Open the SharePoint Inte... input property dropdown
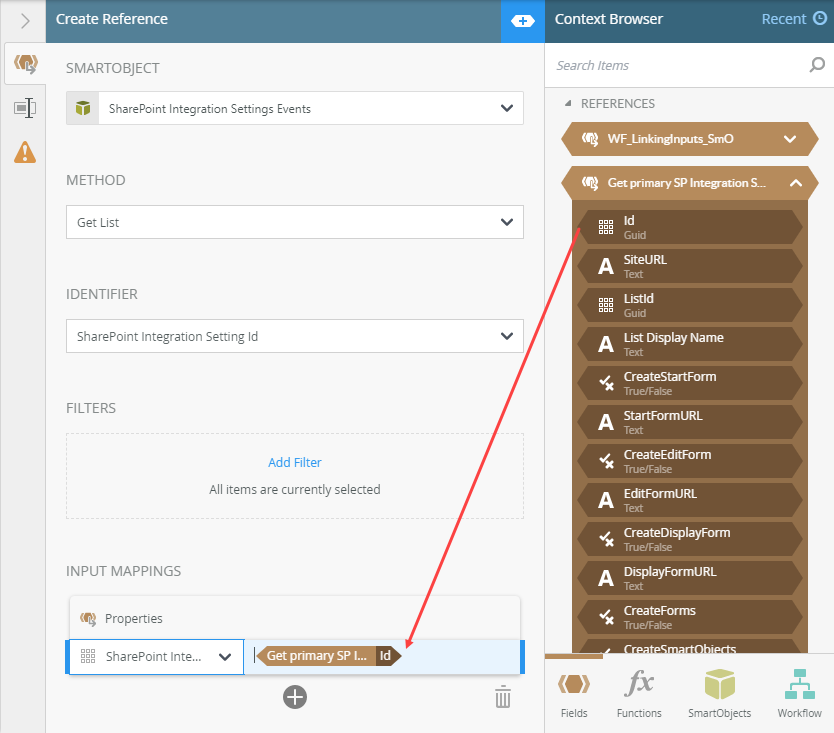Image resolution: width=834 pixels, height=733 pixels. [x=156, y=657]
